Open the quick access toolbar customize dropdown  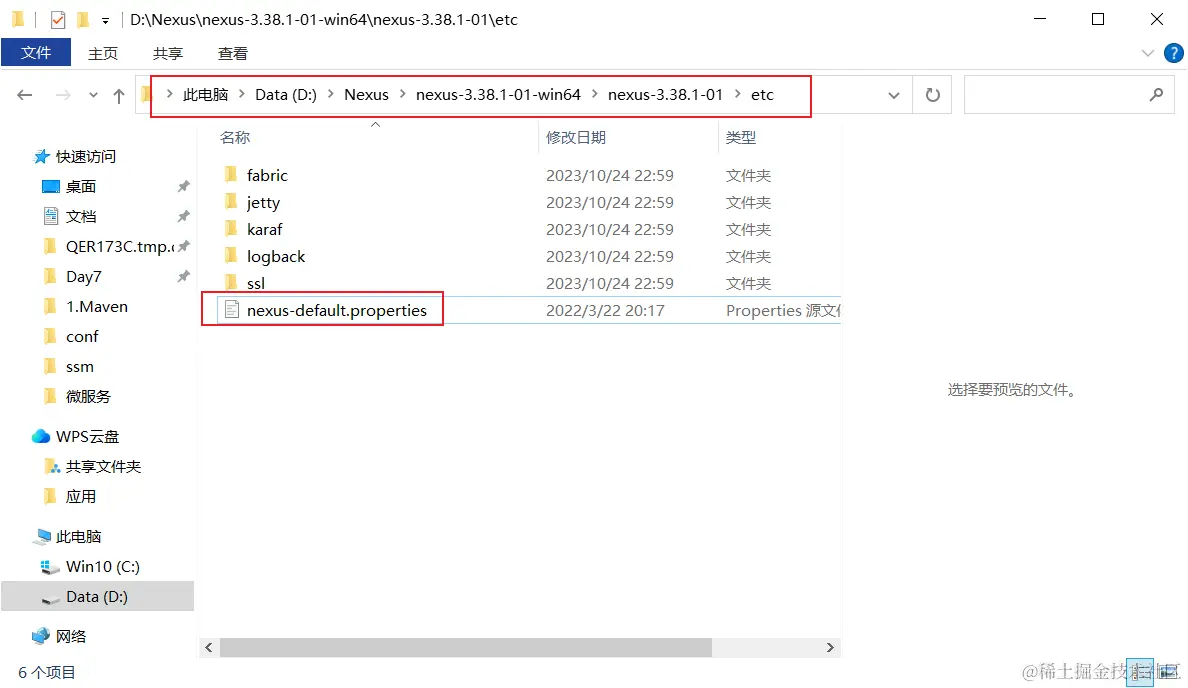[x=105, y=20]
